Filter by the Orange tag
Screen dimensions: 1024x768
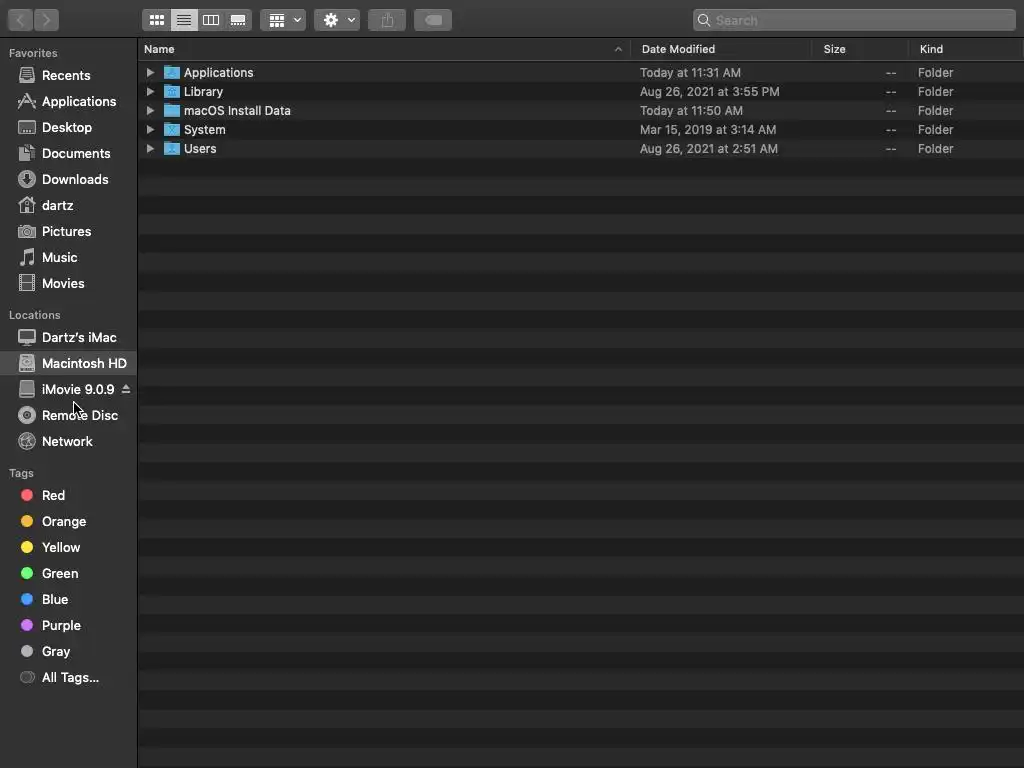point(68,522)
